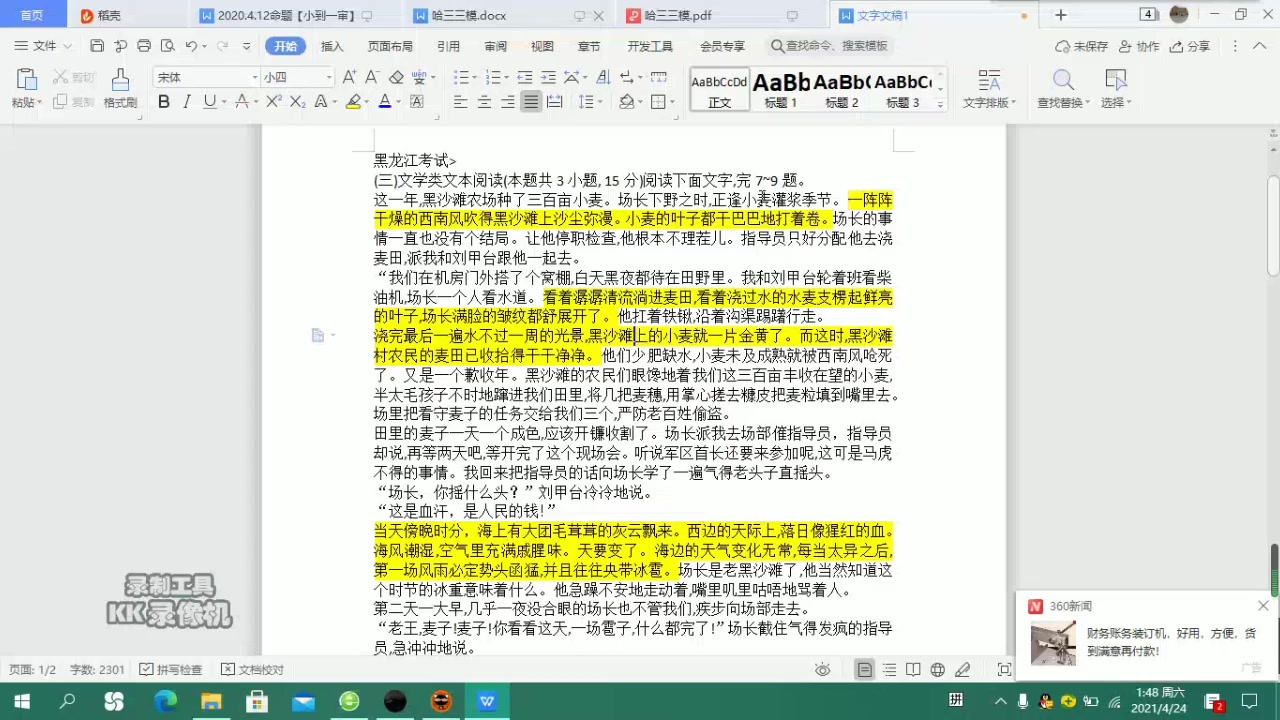Increase paragraph indent
This screenshot has width=1280, height=720.
tap(547, 77)
